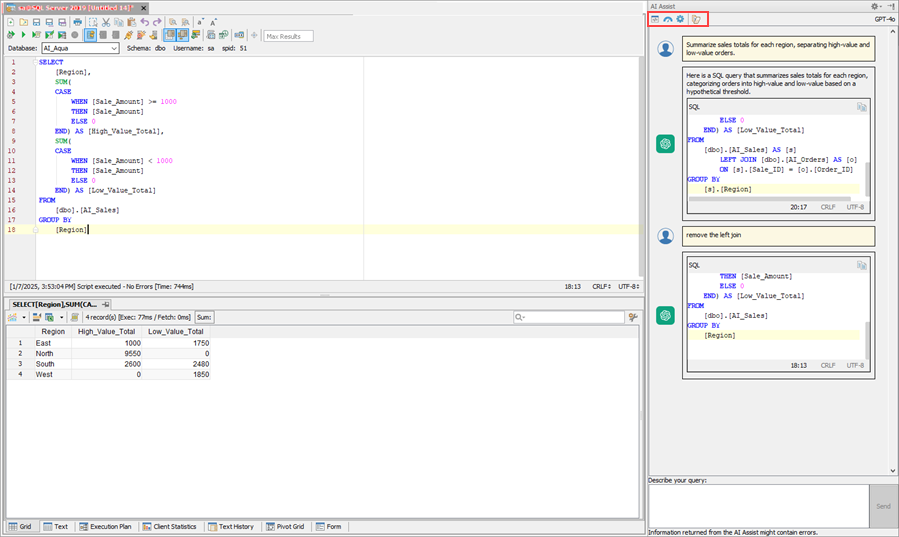Open the results search options dropdown

click(521, 317)
